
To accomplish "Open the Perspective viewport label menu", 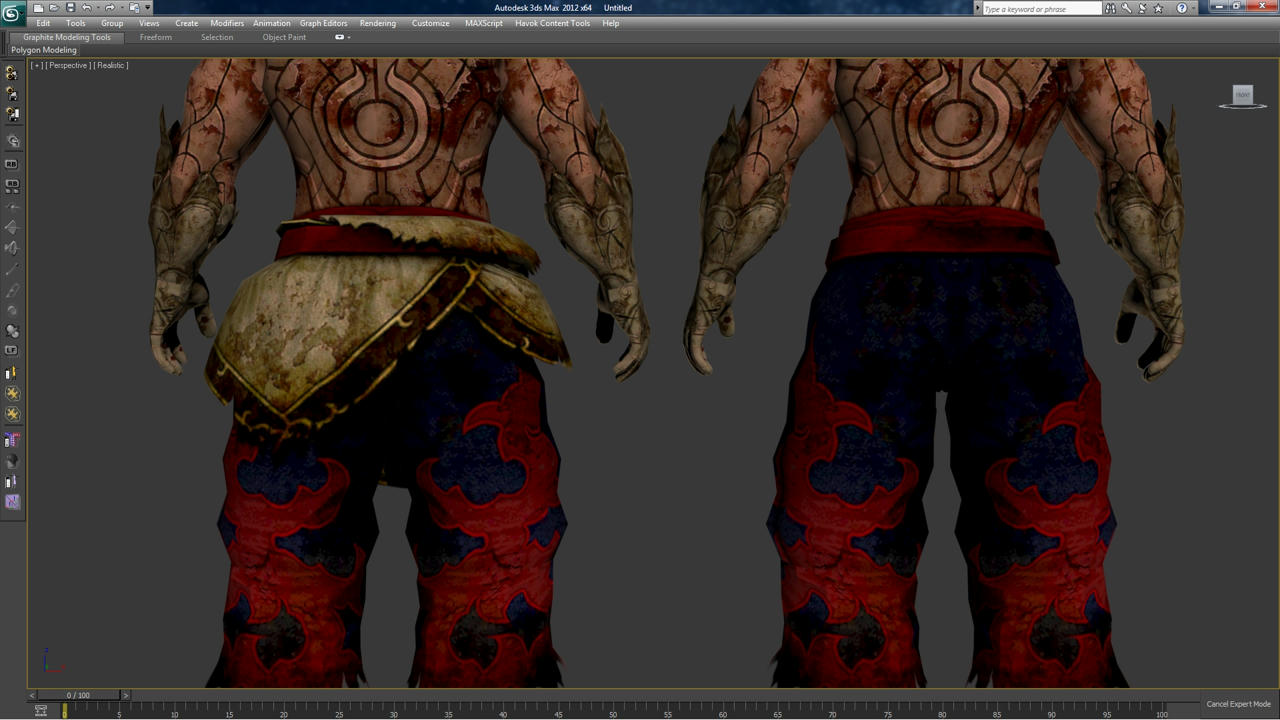I will coord(68,65).
